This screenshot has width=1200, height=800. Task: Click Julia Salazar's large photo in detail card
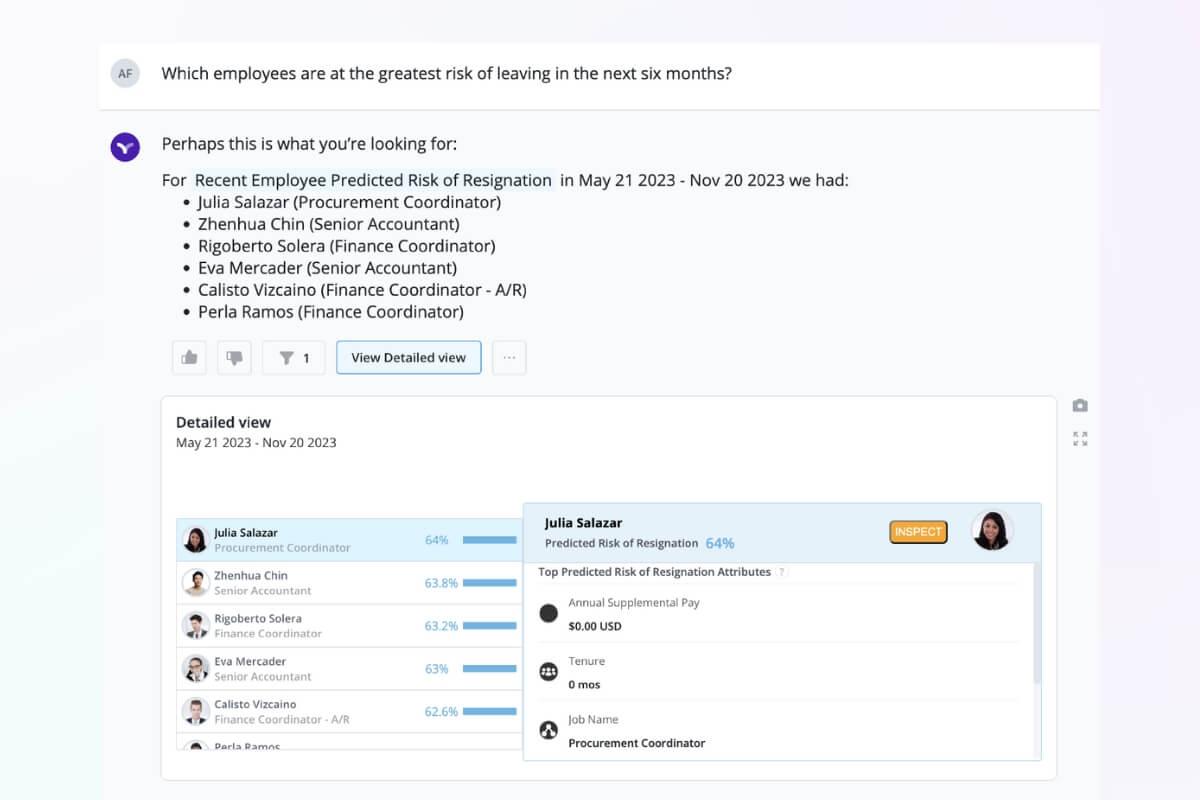992,531
